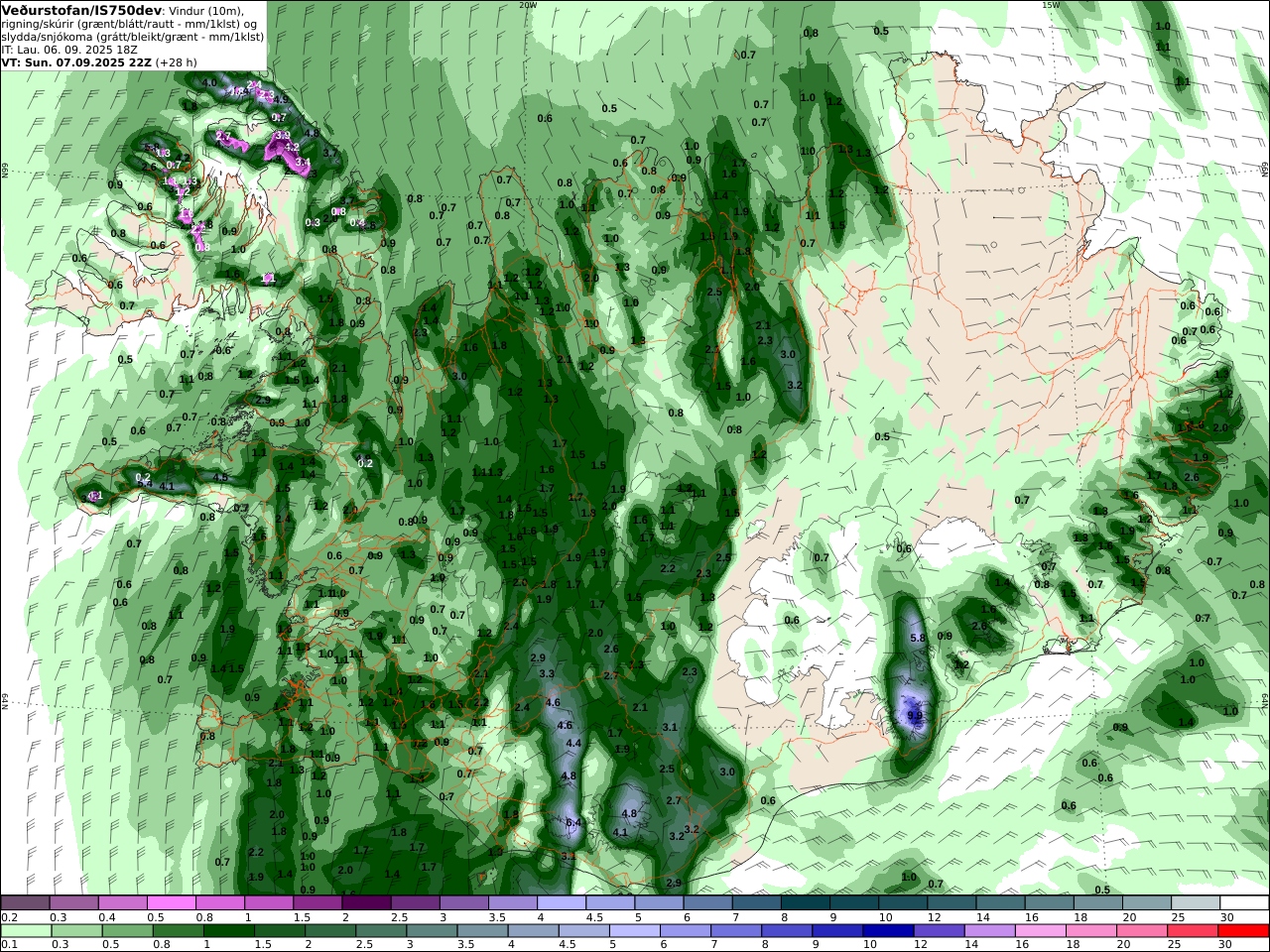Click light gray snow swatch between 25 and 30
This screenshot has width=1270, height=952.
tap(1195, 902)
